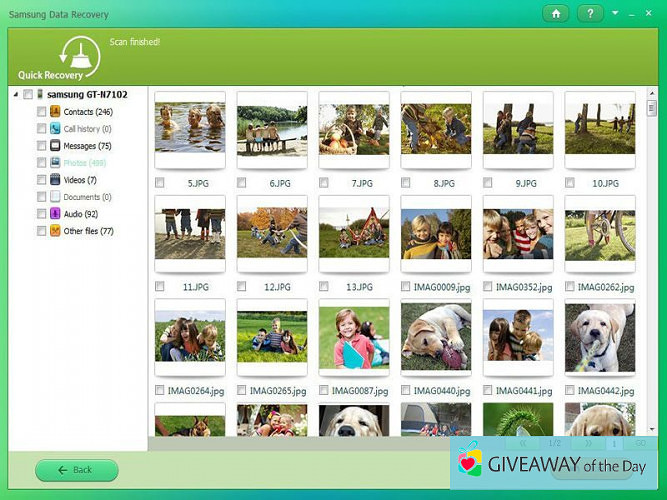Enable the Messages (75) checkbox
Screen dimensions: 667x500
41,146
